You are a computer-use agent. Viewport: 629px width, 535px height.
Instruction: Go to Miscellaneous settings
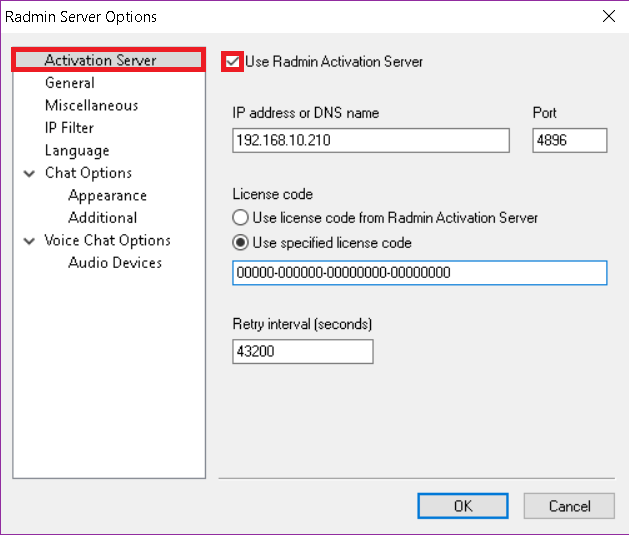tap(91, 105)
